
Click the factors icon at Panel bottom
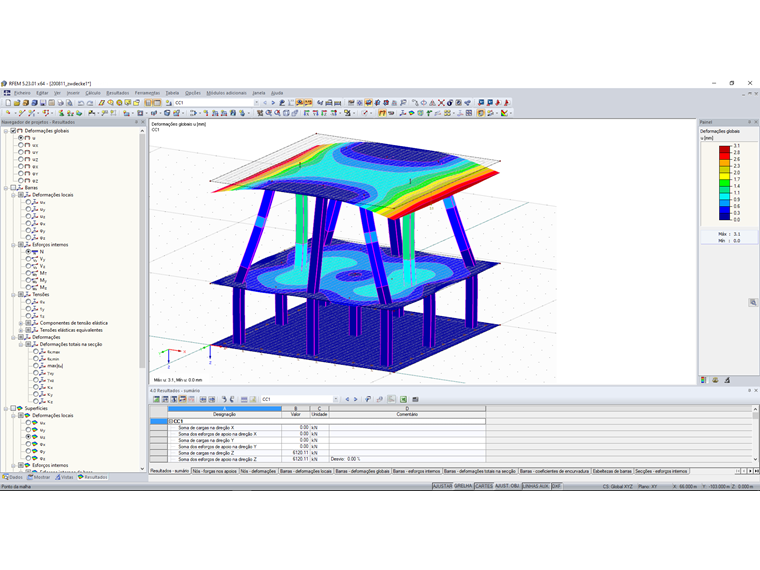point(715,380)
